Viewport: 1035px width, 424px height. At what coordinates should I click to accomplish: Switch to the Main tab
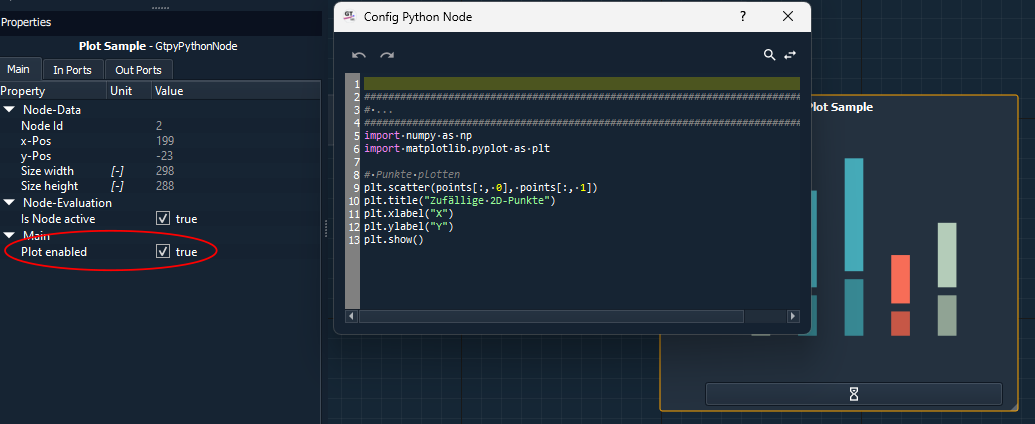tap(18, 69)
